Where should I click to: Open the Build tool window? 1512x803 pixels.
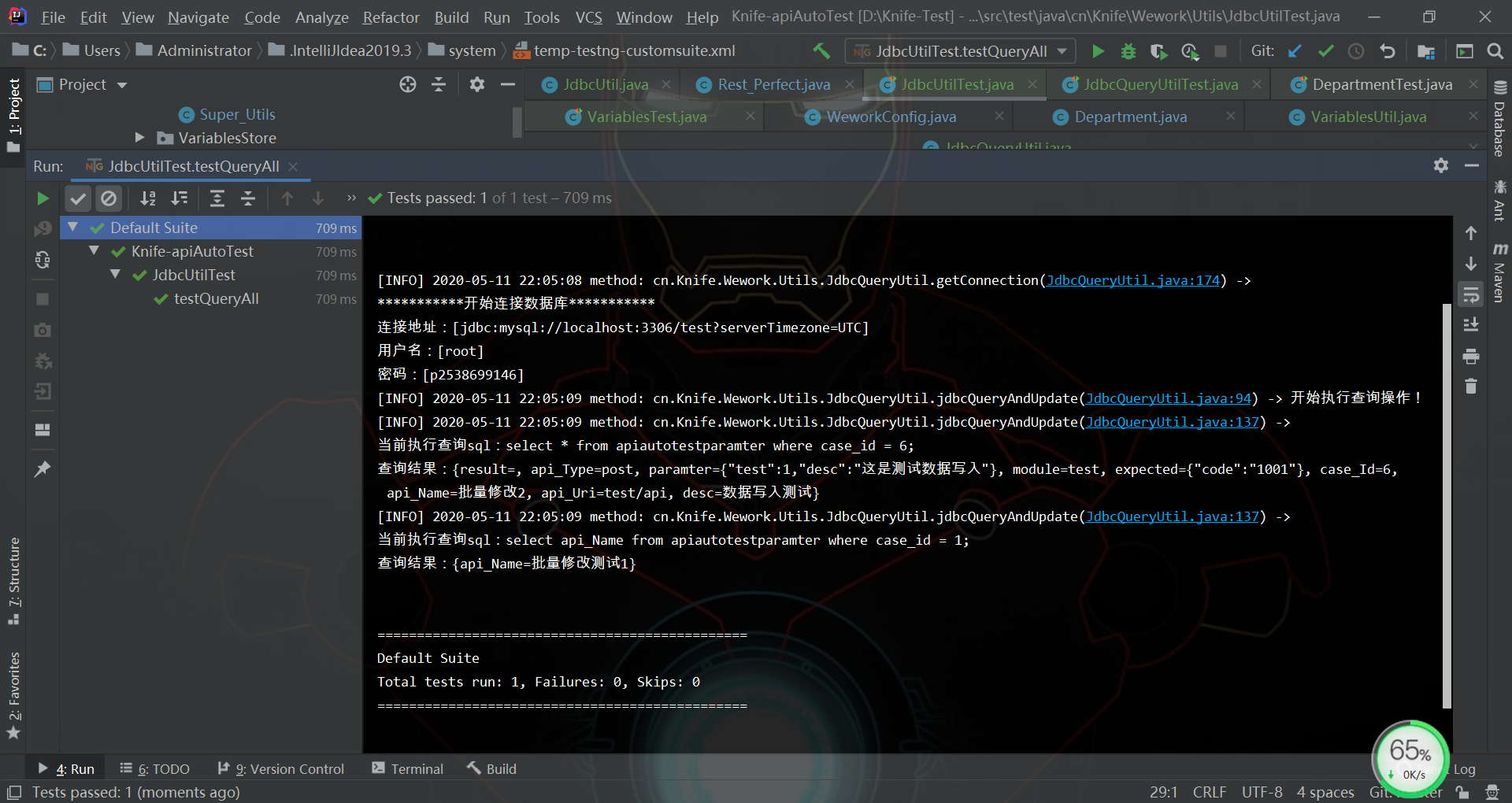click(x=492, y=768)
